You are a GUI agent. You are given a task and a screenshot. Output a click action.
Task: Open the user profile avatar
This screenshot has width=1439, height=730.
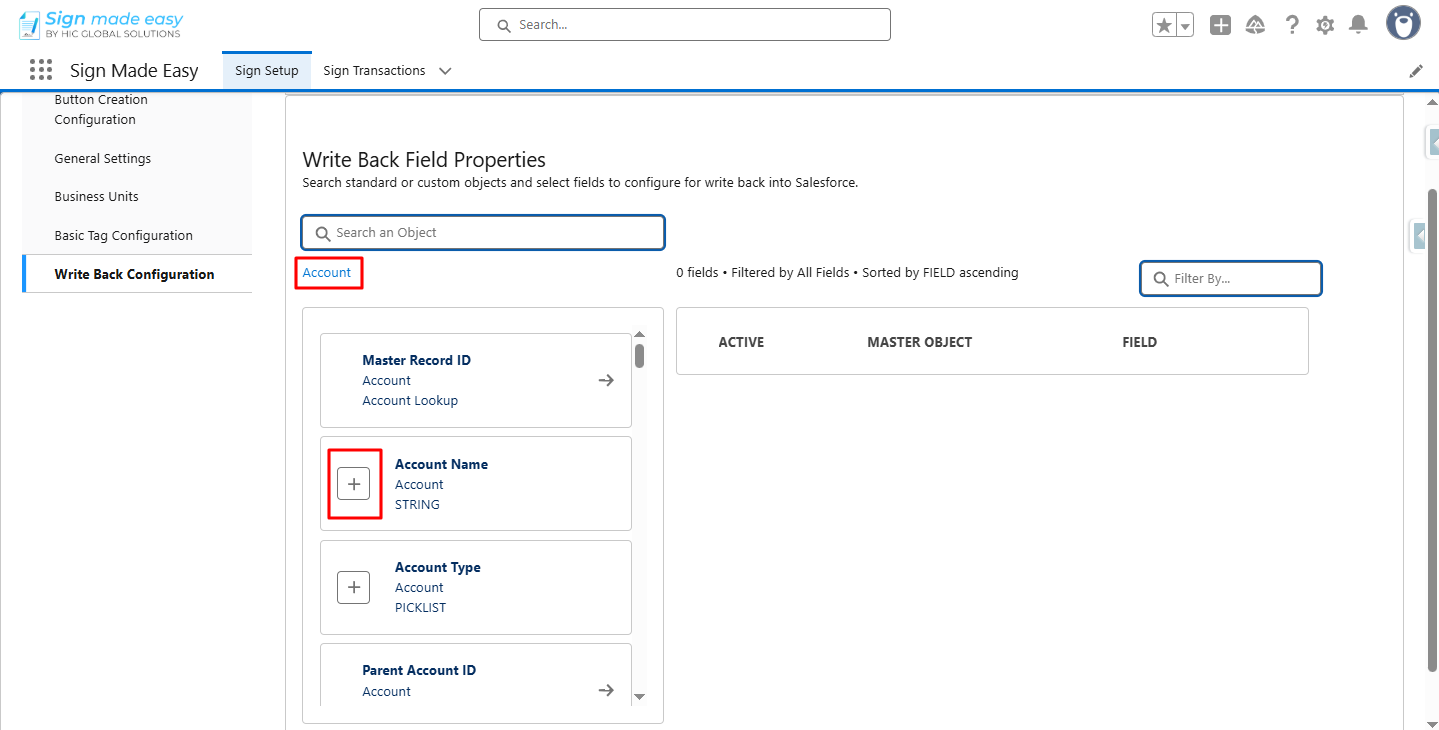(1403, 24)
